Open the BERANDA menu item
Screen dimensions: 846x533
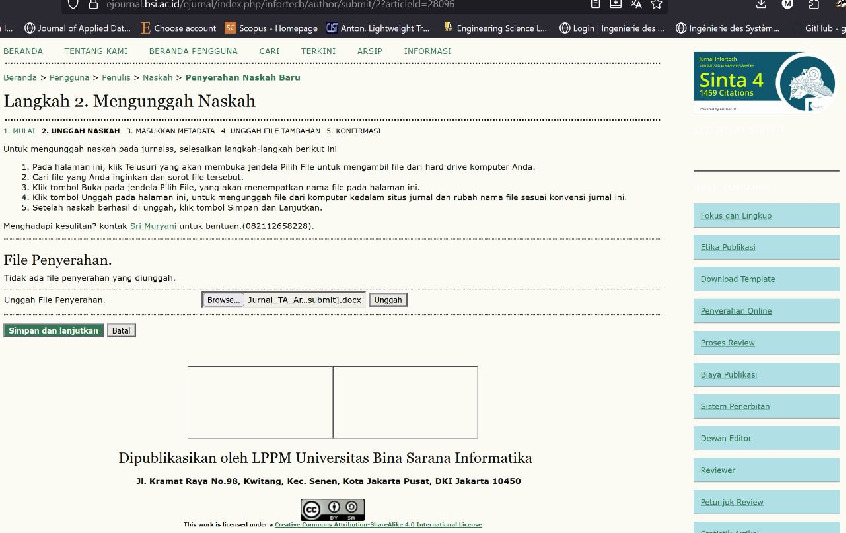[23, 50]
